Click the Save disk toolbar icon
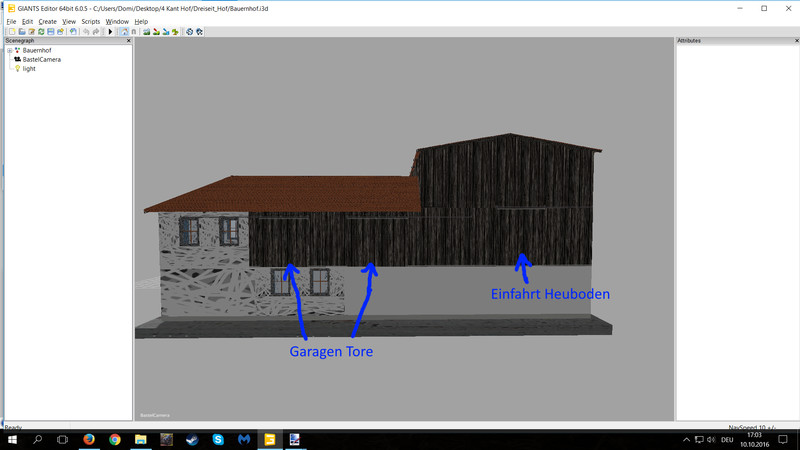The width and height of the screenshot is (800, 450). coord(50,31)
